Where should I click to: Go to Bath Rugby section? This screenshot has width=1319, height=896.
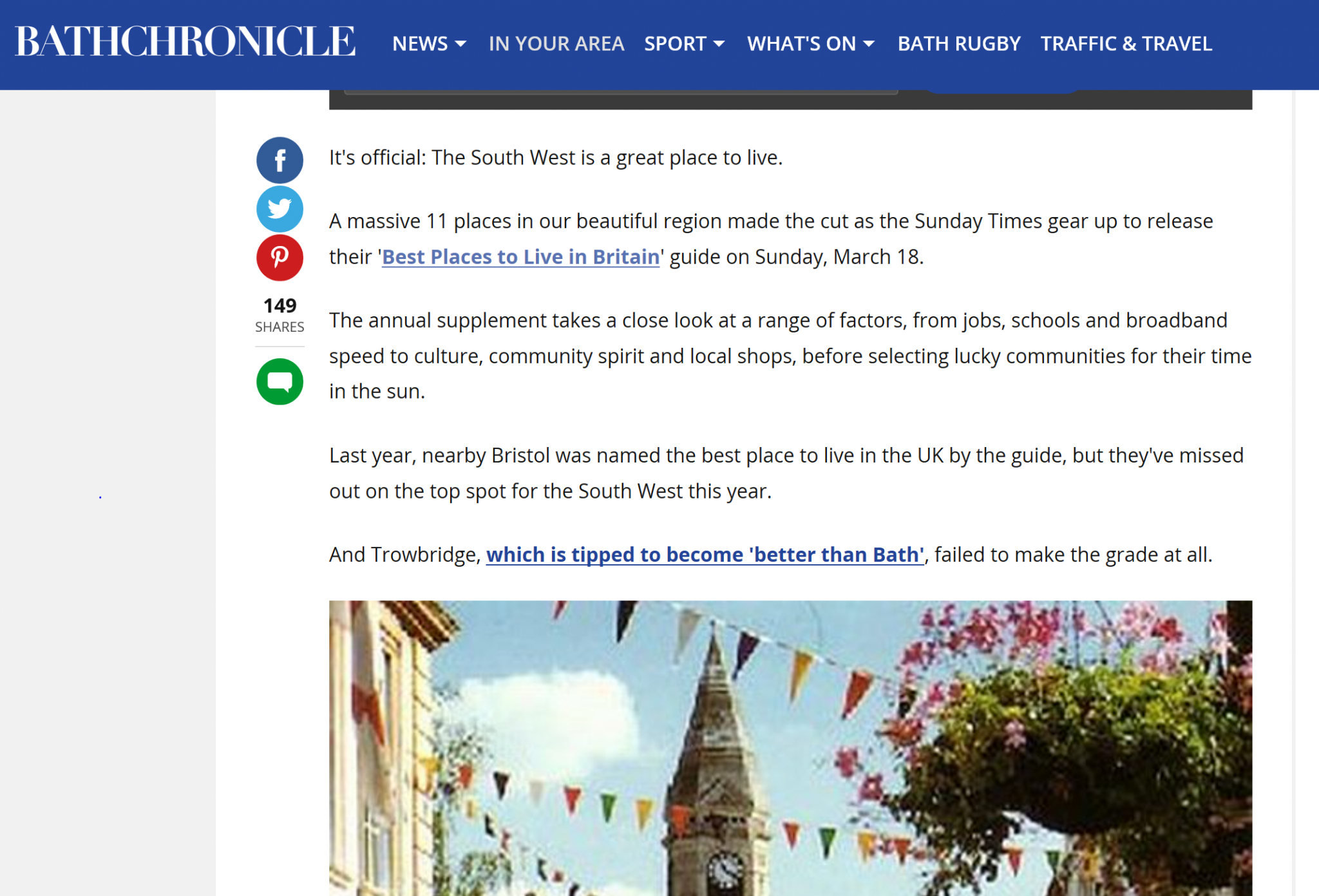[959, 44]
